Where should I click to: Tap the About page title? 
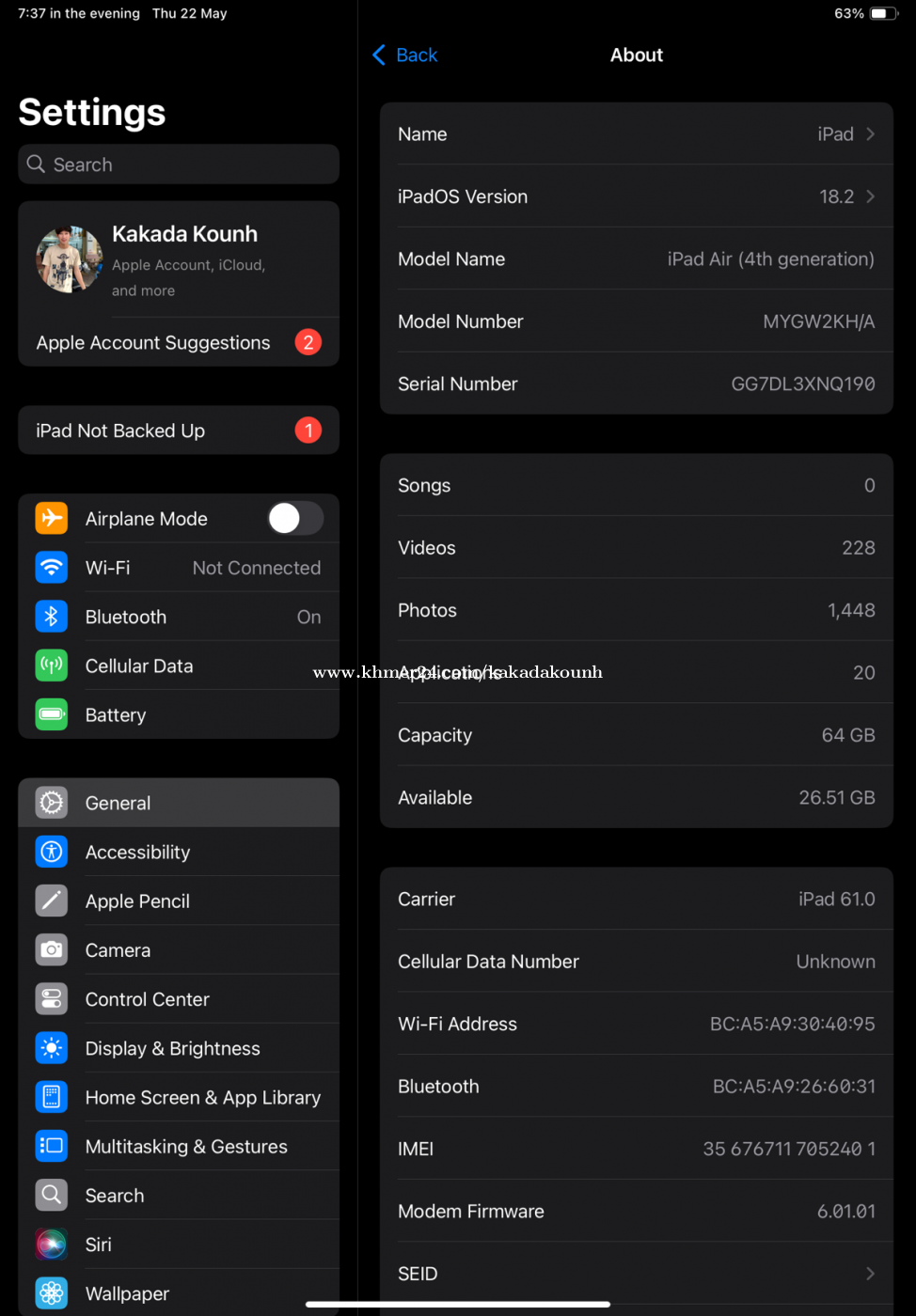coord(637,55)
